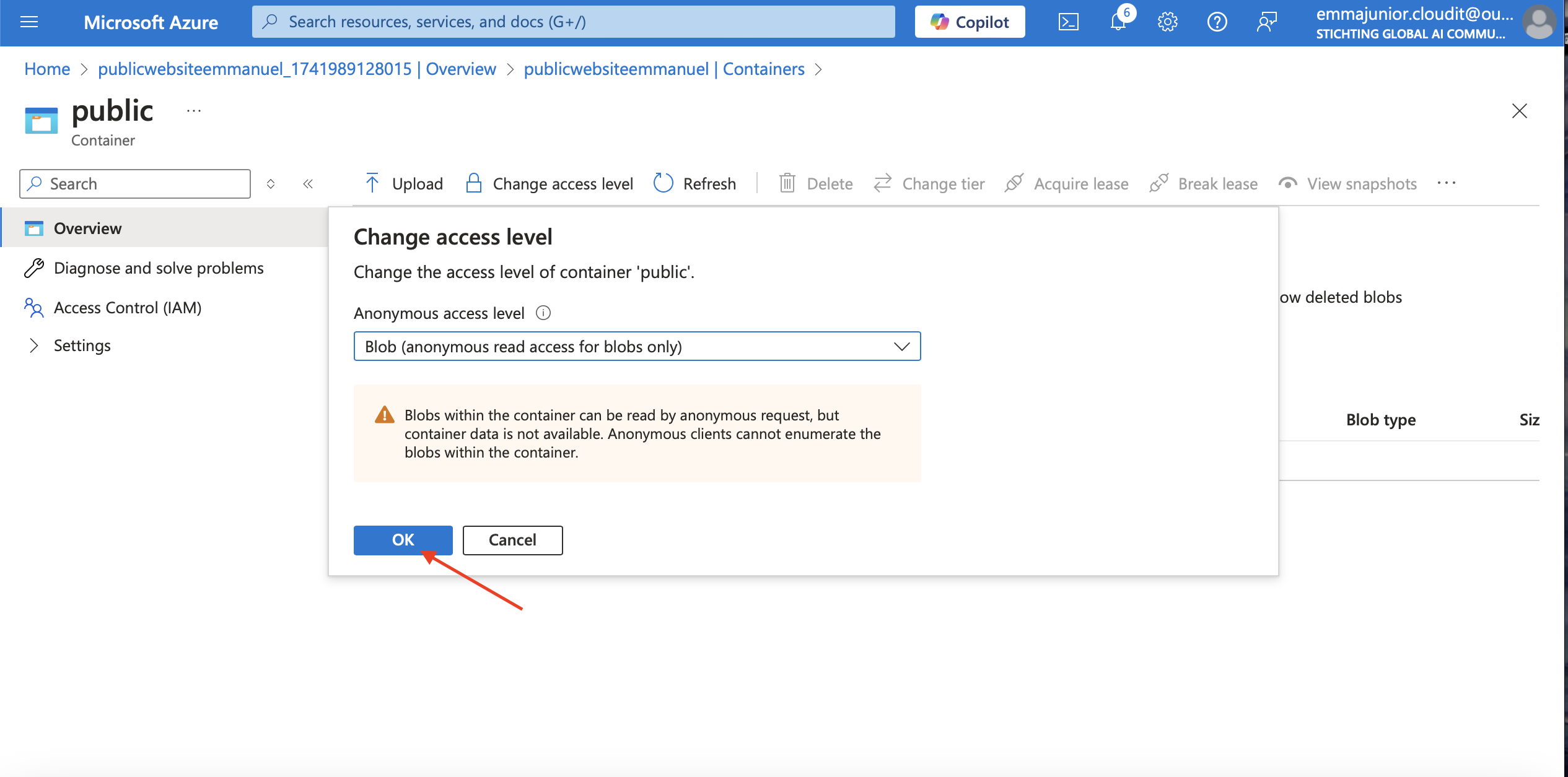Open the feedback icon in header
This screenshot has height=777, width=1568.
pos(1266,22)
